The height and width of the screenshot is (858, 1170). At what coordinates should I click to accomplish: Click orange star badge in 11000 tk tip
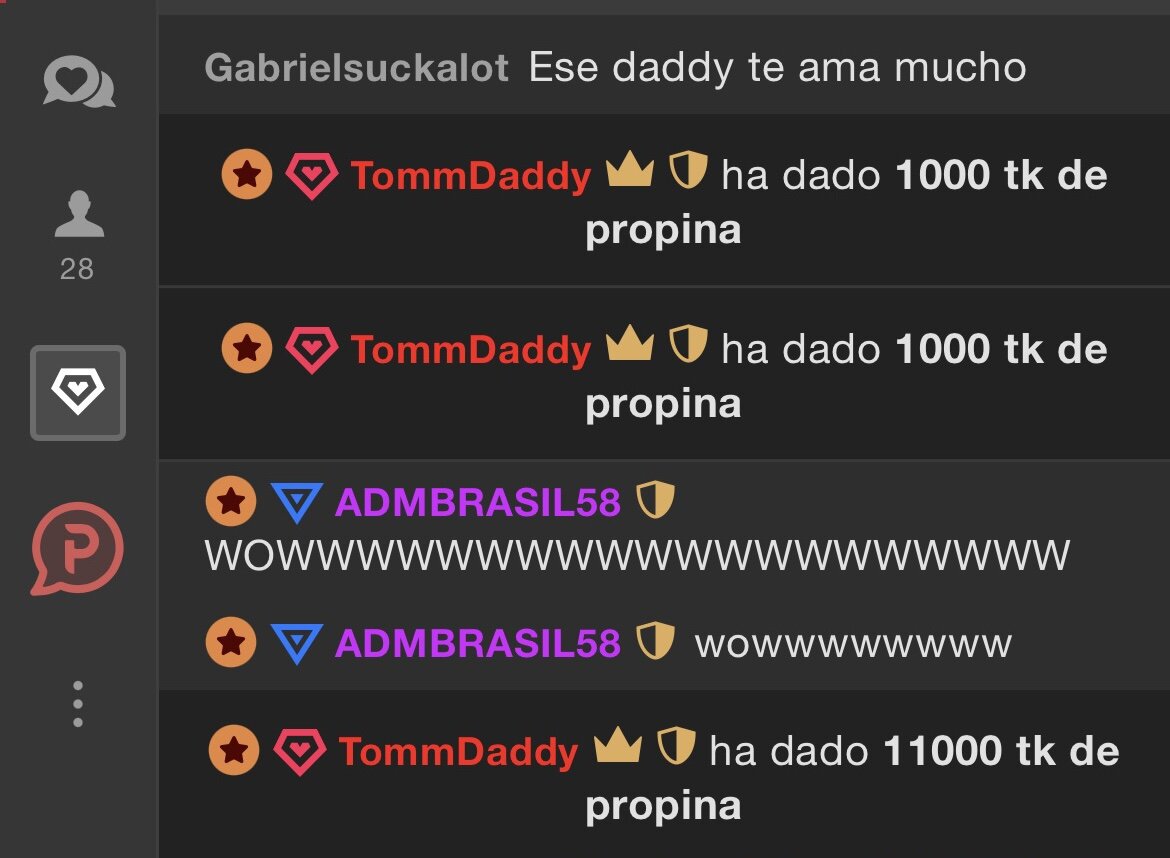click(x=234, y=750)
